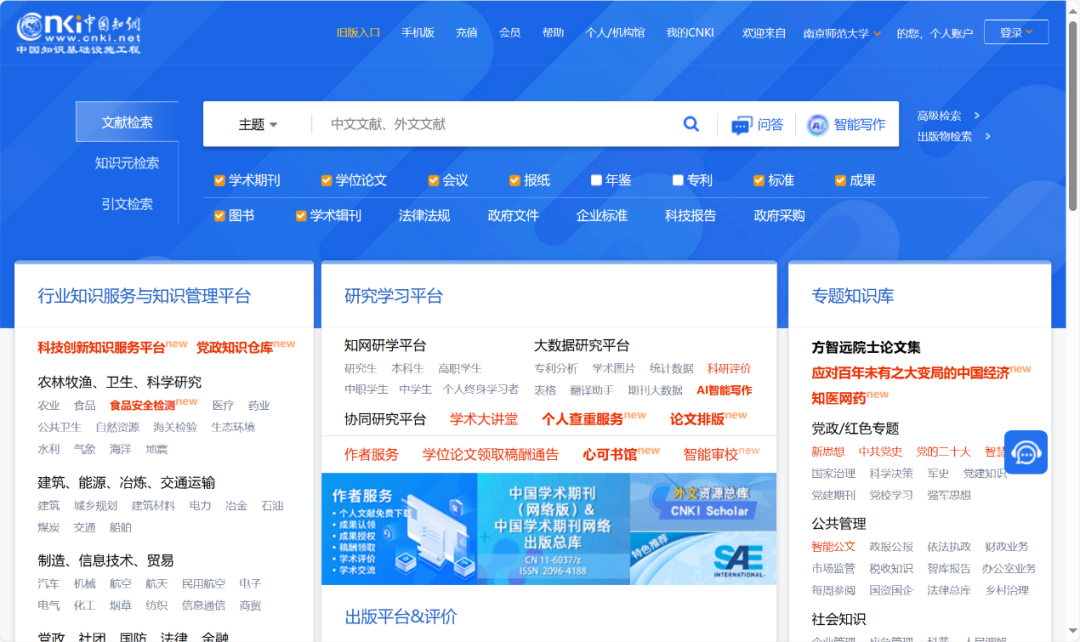Image resolution: width=1080 pixels, height=642 pixels.
Task: Toggle 会议 checkbox
Action: (433, 180)
